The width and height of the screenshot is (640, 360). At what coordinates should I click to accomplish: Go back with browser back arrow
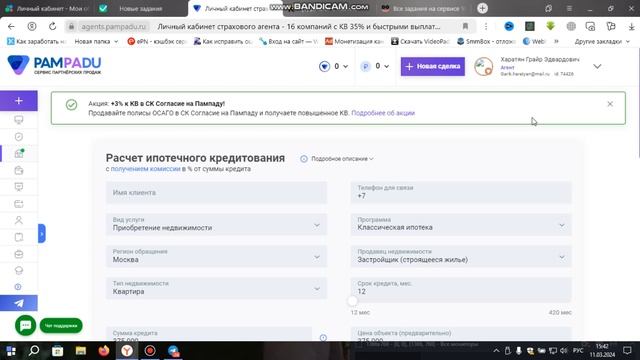pos(11,27)
